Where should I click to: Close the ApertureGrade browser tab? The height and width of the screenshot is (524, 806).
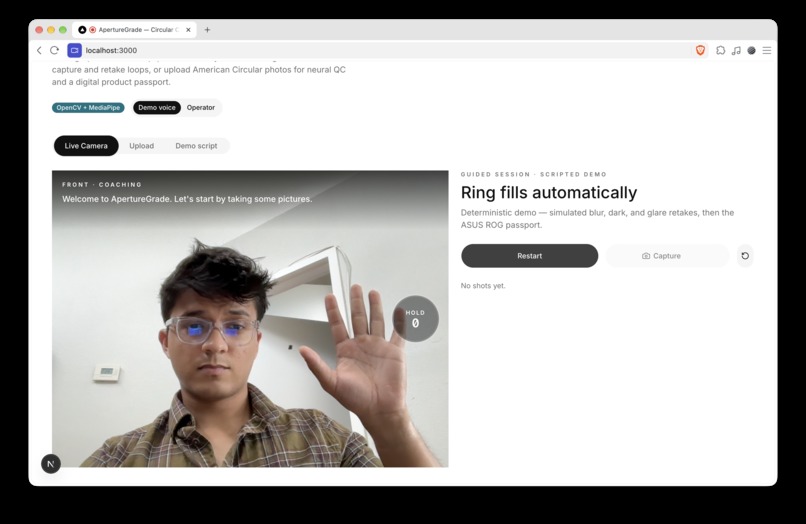point(188,30)
